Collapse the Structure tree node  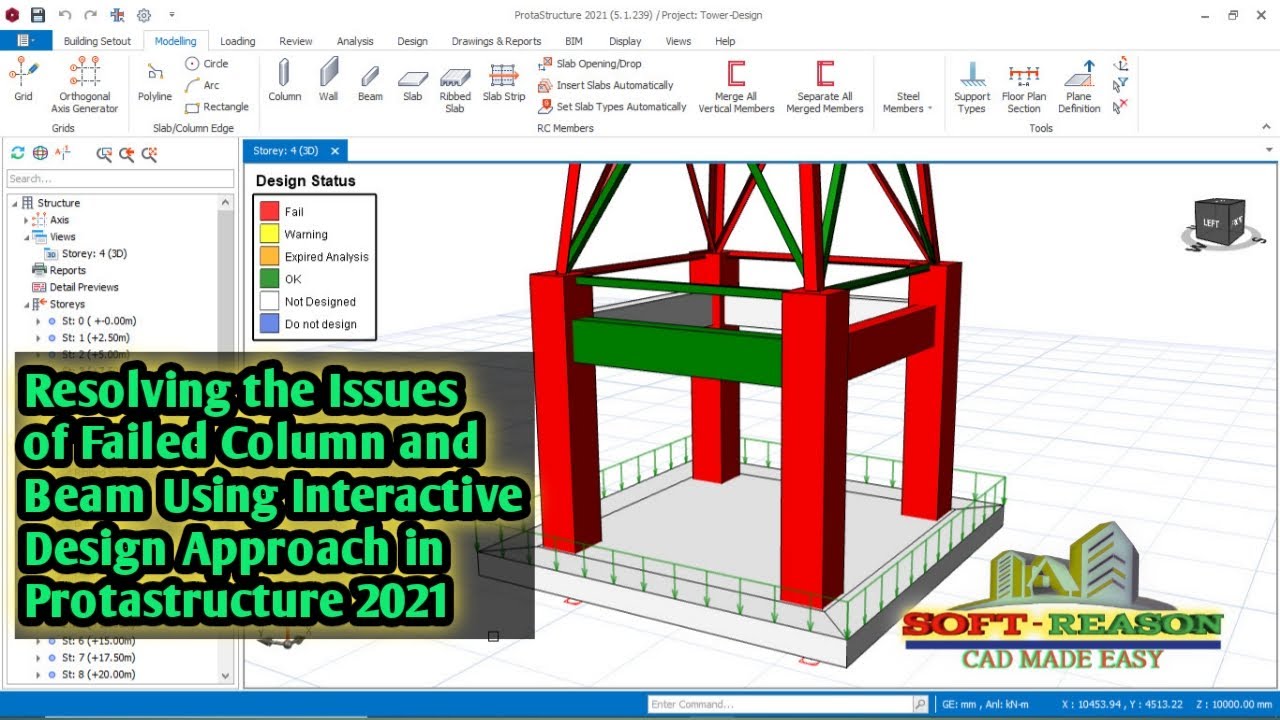15,203
